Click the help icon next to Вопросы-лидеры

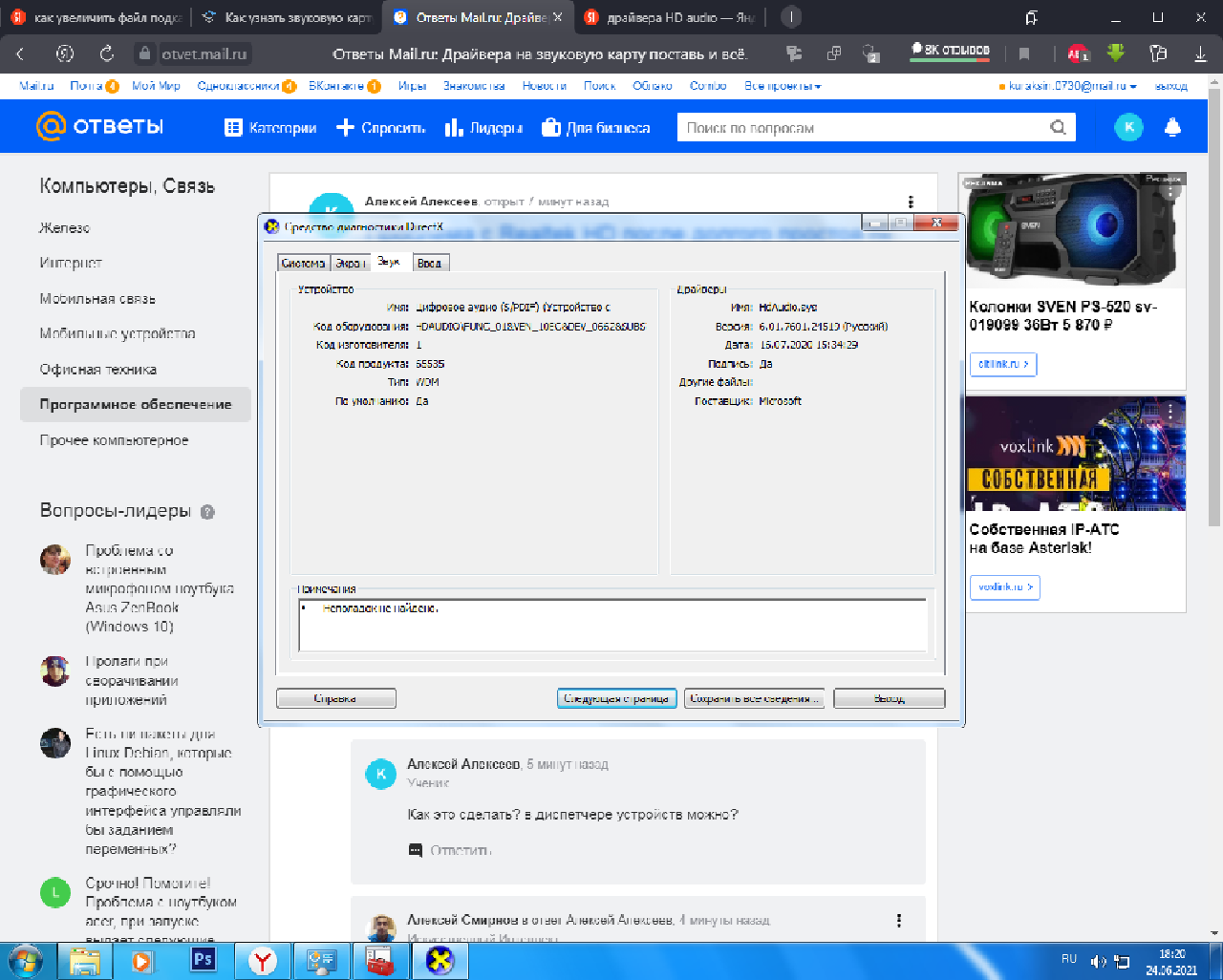207,512
